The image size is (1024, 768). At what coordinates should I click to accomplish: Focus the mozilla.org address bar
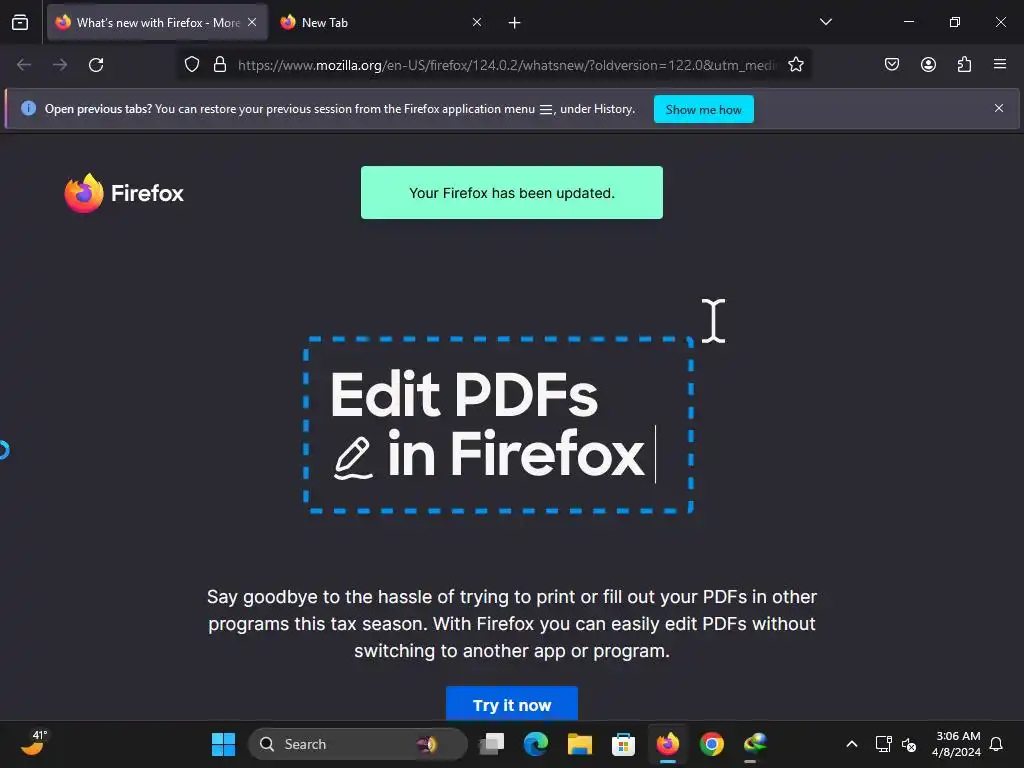pyautogui.click(x=506, y=65)
